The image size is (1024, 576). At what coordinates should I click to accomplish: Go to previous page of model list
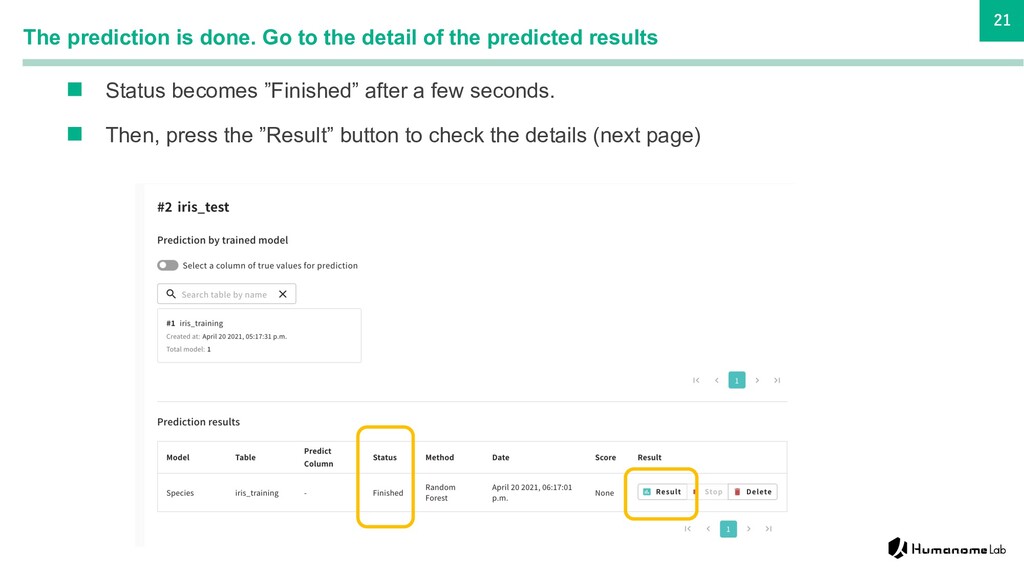coord(716,380)
